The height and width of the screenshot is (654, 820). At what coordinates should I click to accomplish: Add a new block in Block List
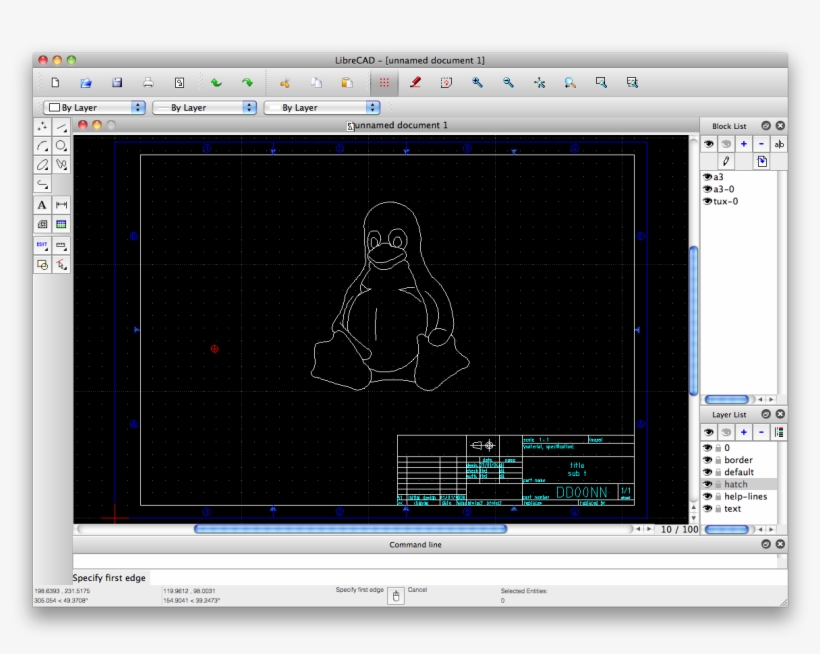click(744, 144)
